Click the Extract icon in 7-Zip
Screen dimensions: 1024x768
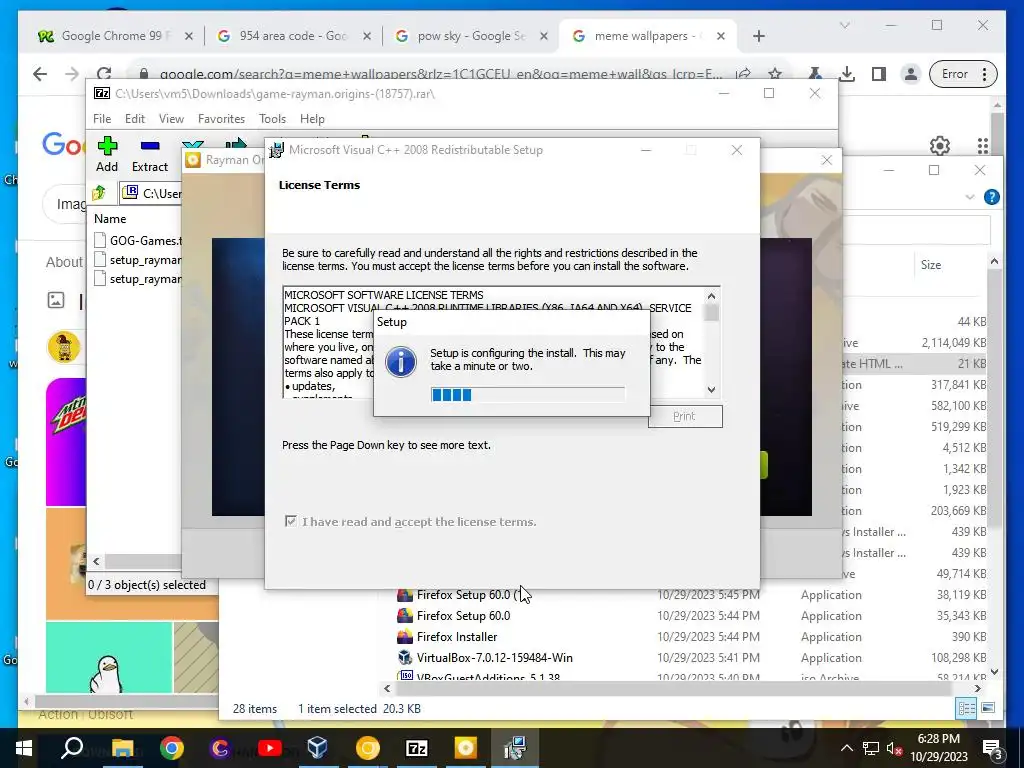point(150,154)
